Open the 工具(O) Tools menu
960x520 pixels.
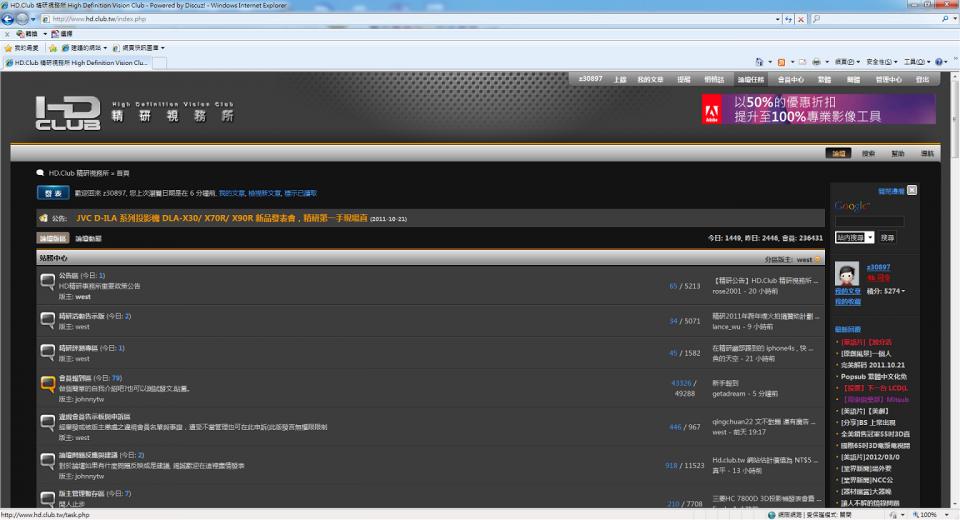coord(917,62)
